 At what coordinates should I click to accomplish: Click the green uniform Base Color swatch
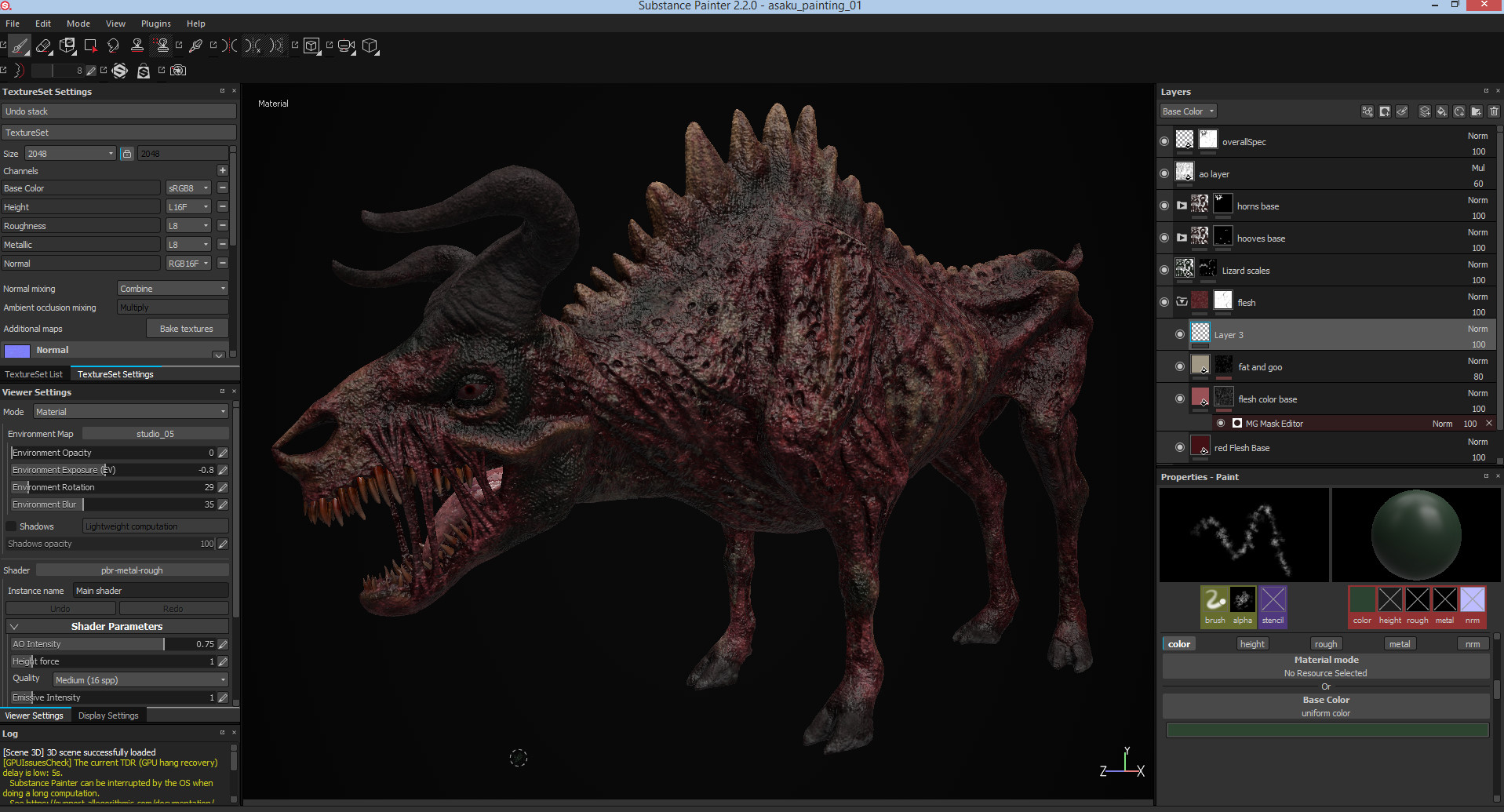pos(1327,730)
